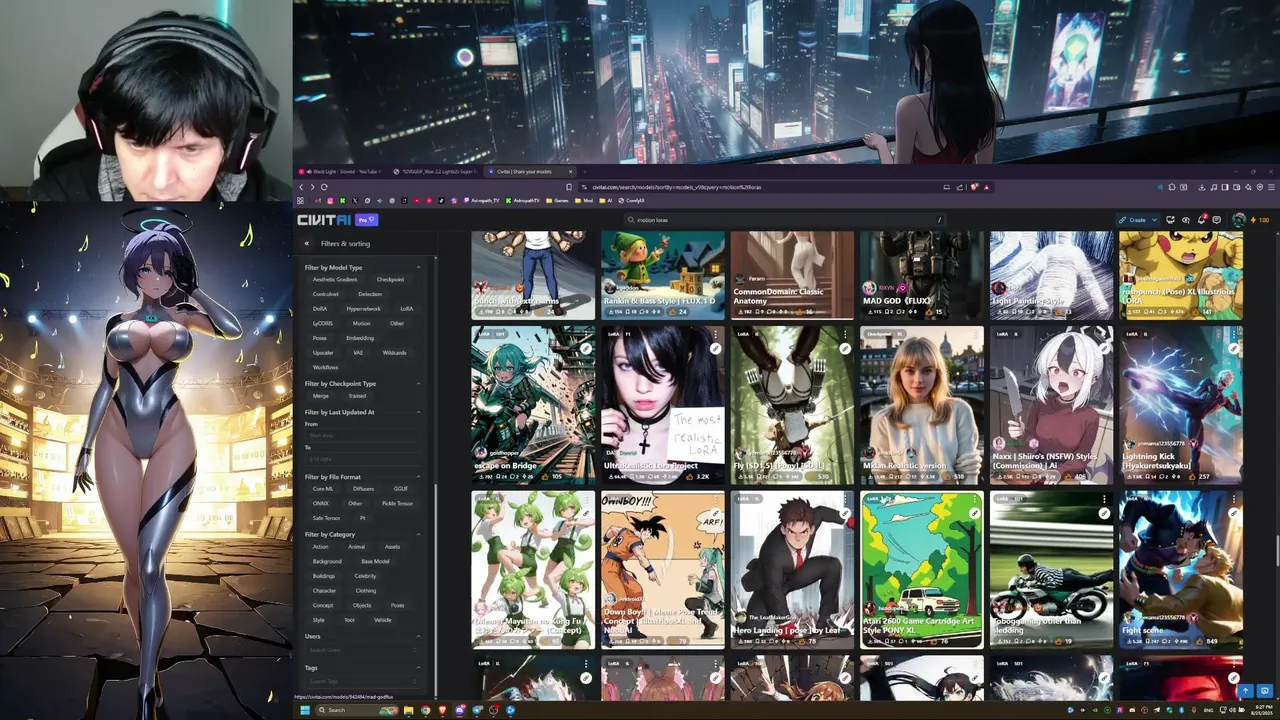Toggle the Workflows model type filter
Image resolution: width=1280 pixels, height=720 pixels.
(x=326, y=367)
